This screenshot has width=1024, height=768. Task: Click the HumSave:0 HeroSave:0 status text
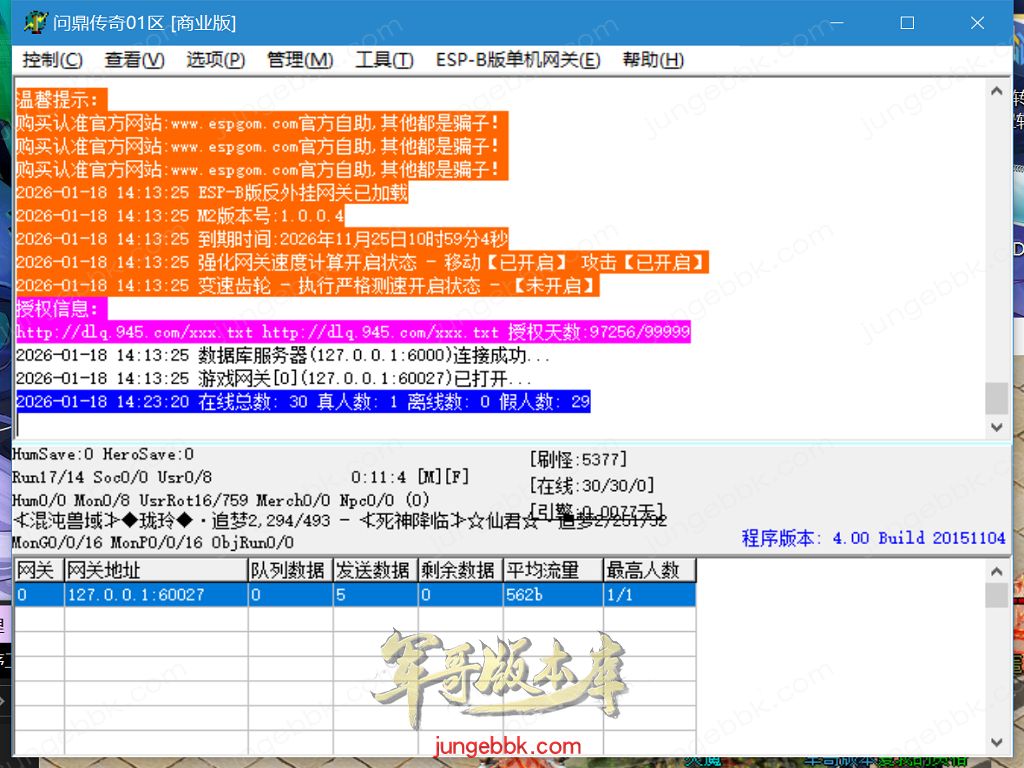click(103, 454)
